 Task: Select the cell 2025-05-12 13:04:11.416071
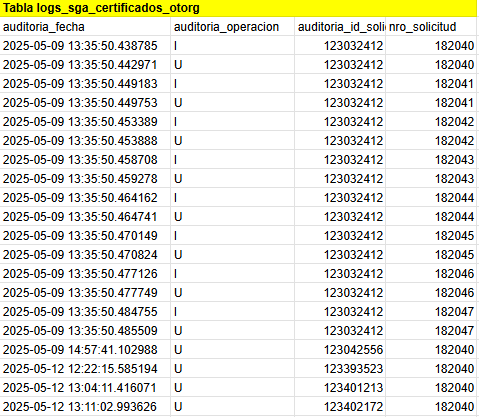85,388
